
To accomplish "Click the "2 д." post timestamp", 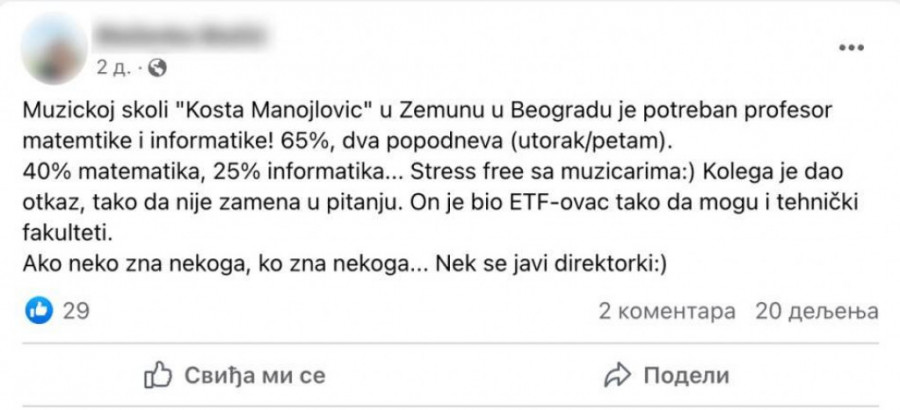I will click(x=112, y=68).
